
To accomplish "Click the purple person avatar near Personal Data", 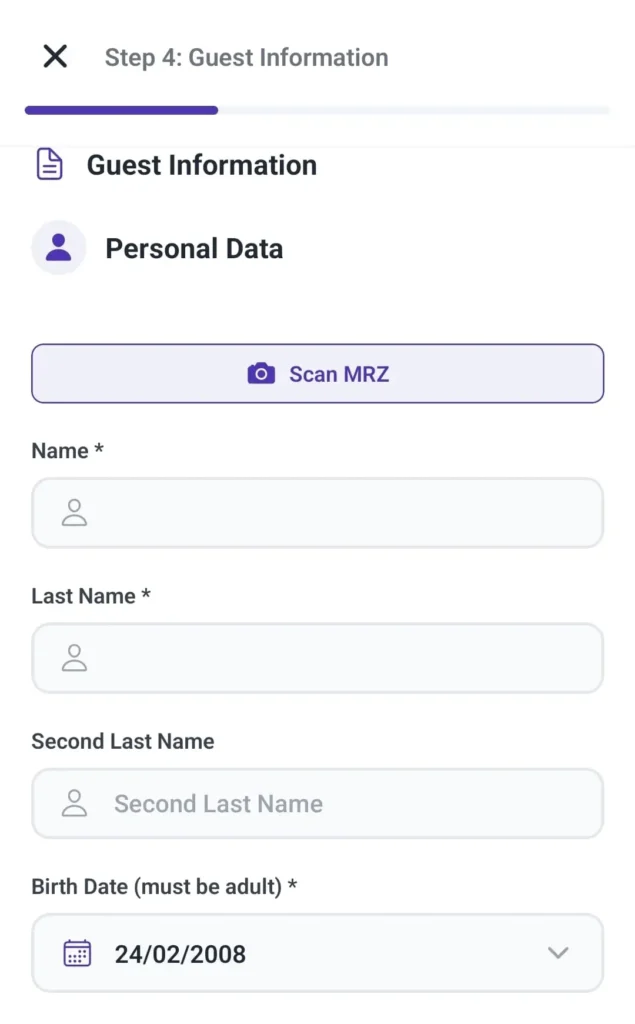I will [58, 247].
